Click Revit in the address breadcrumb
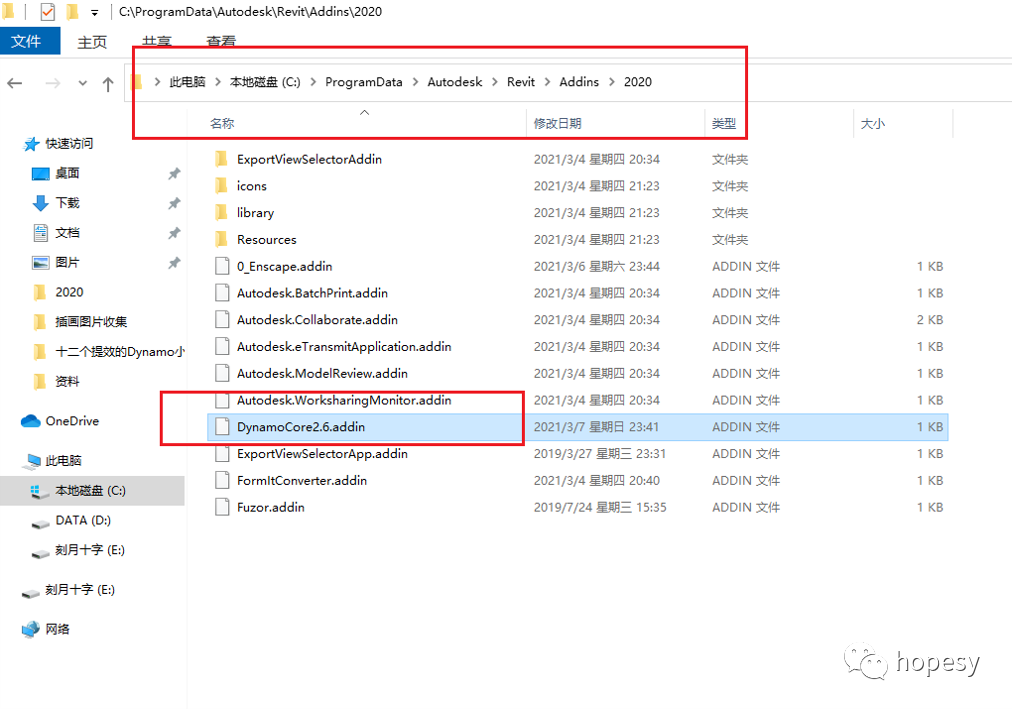 521,82
